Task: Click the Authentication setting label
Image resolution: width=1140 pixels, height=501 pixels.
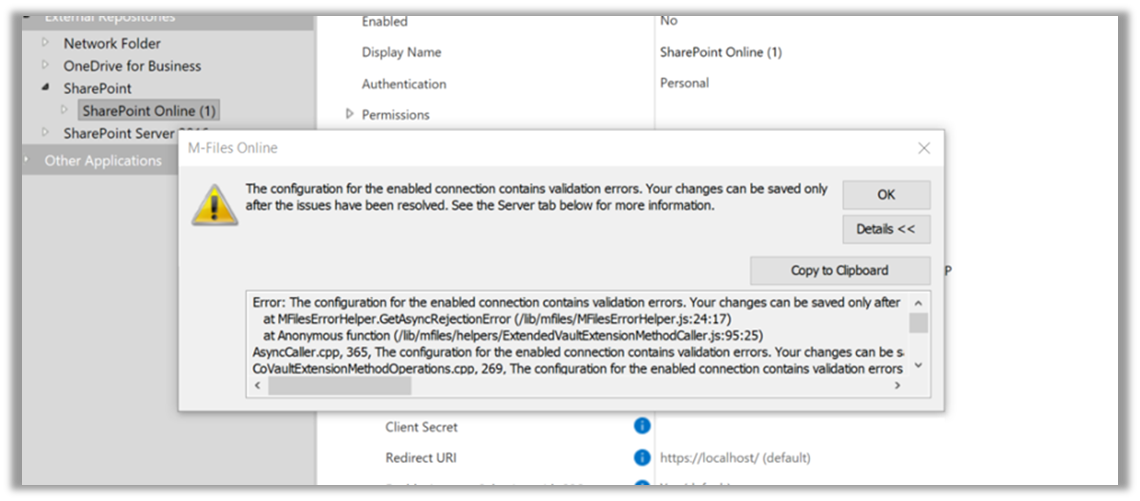Action: point(404,84)
